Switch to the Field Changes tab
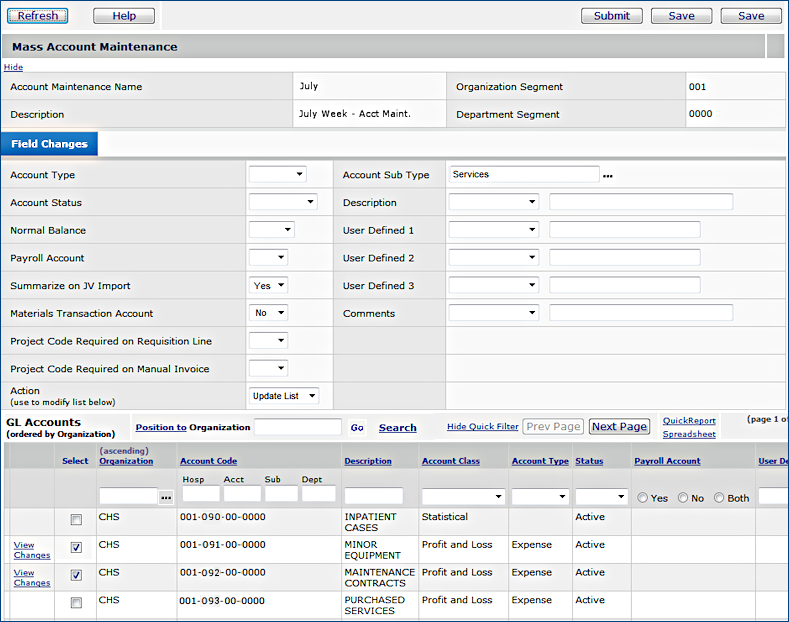789x622 pixels. [49, 144]
